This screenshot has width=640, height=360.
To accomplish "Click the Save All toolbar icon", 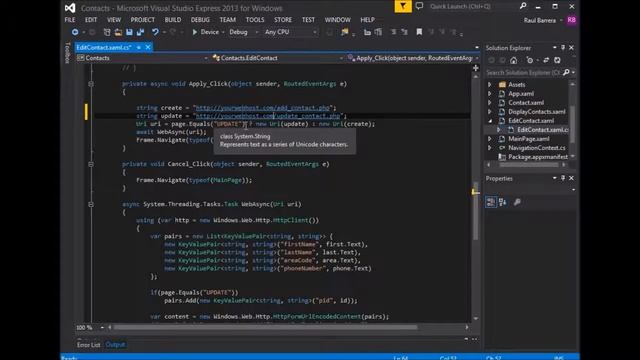I will 140,32.
